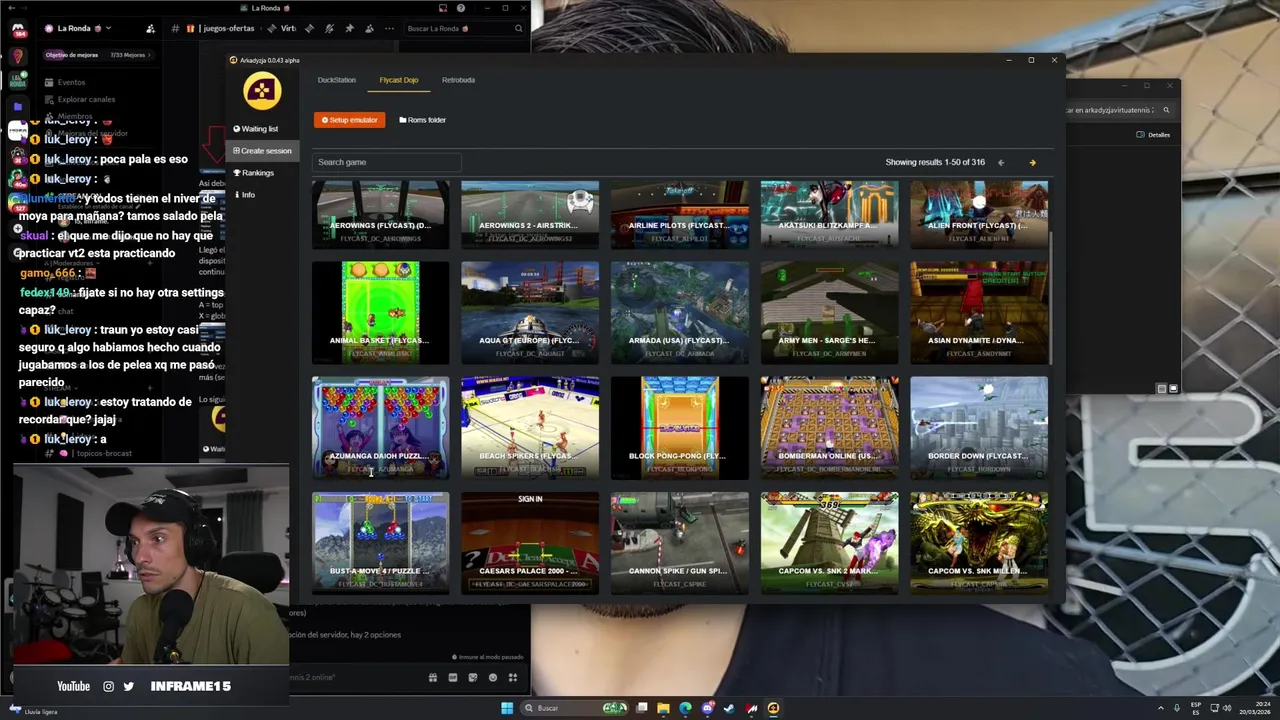Image resolution: width=1280 pixels, height=720 pixels.
Task: Open Discord apps icon in message bar
Action: [512, 677]
